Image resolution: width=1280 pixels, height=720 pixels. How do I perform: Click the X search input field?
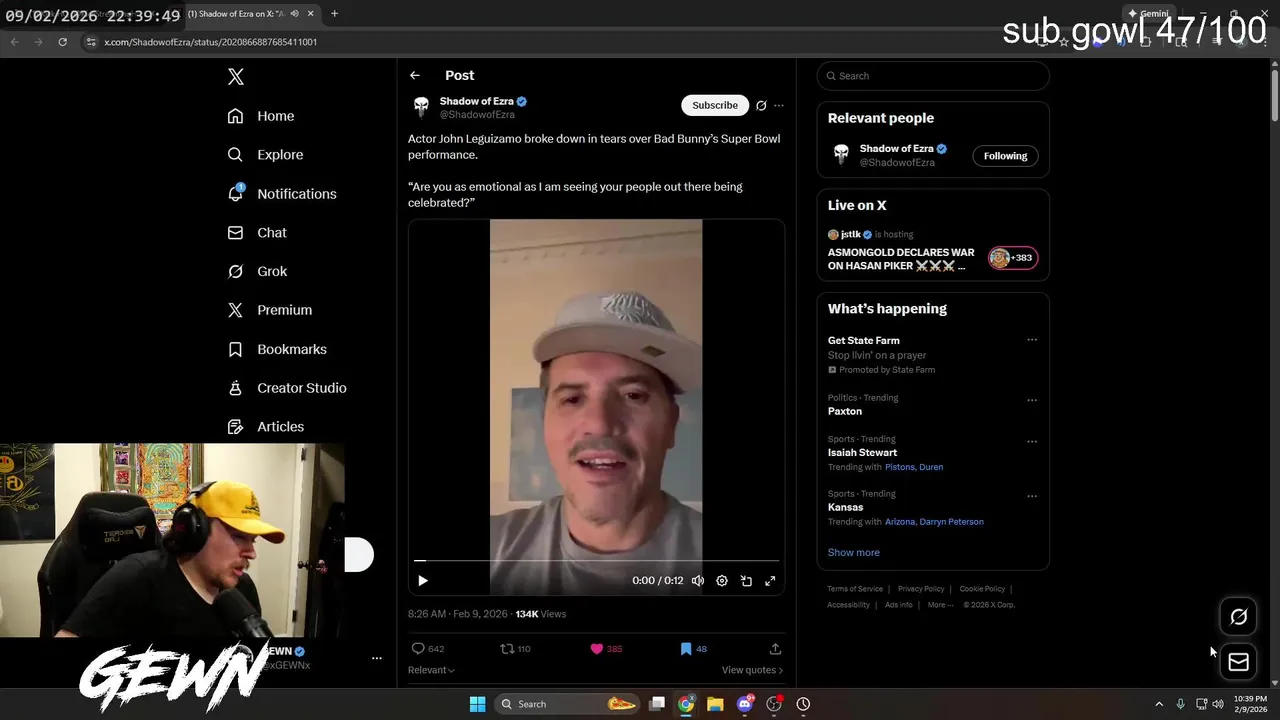coord(933,76)
